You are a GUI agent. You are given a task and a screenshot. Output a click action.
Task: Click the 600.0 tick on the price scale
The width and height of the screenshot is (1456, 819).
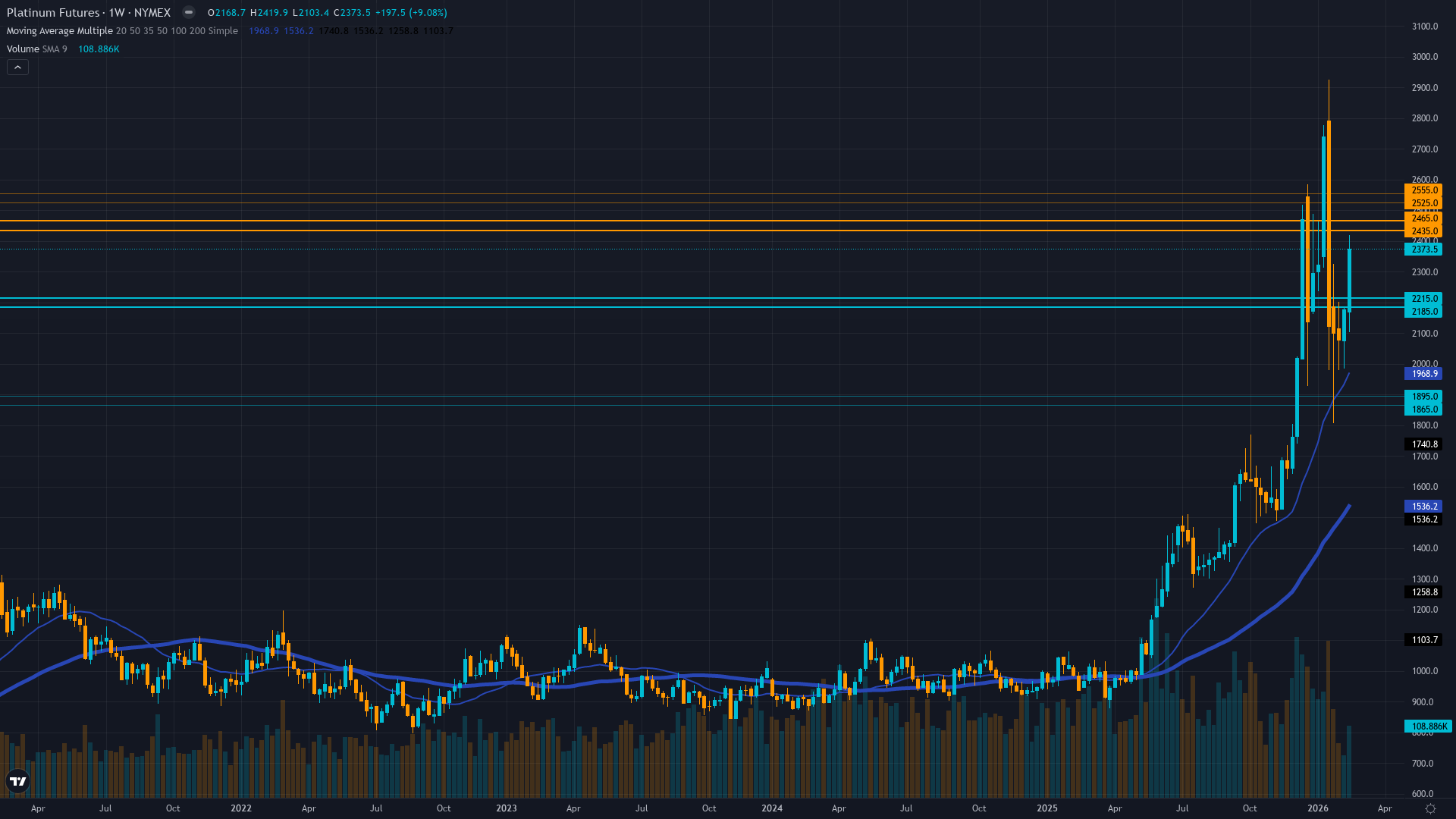(1422, 794)
